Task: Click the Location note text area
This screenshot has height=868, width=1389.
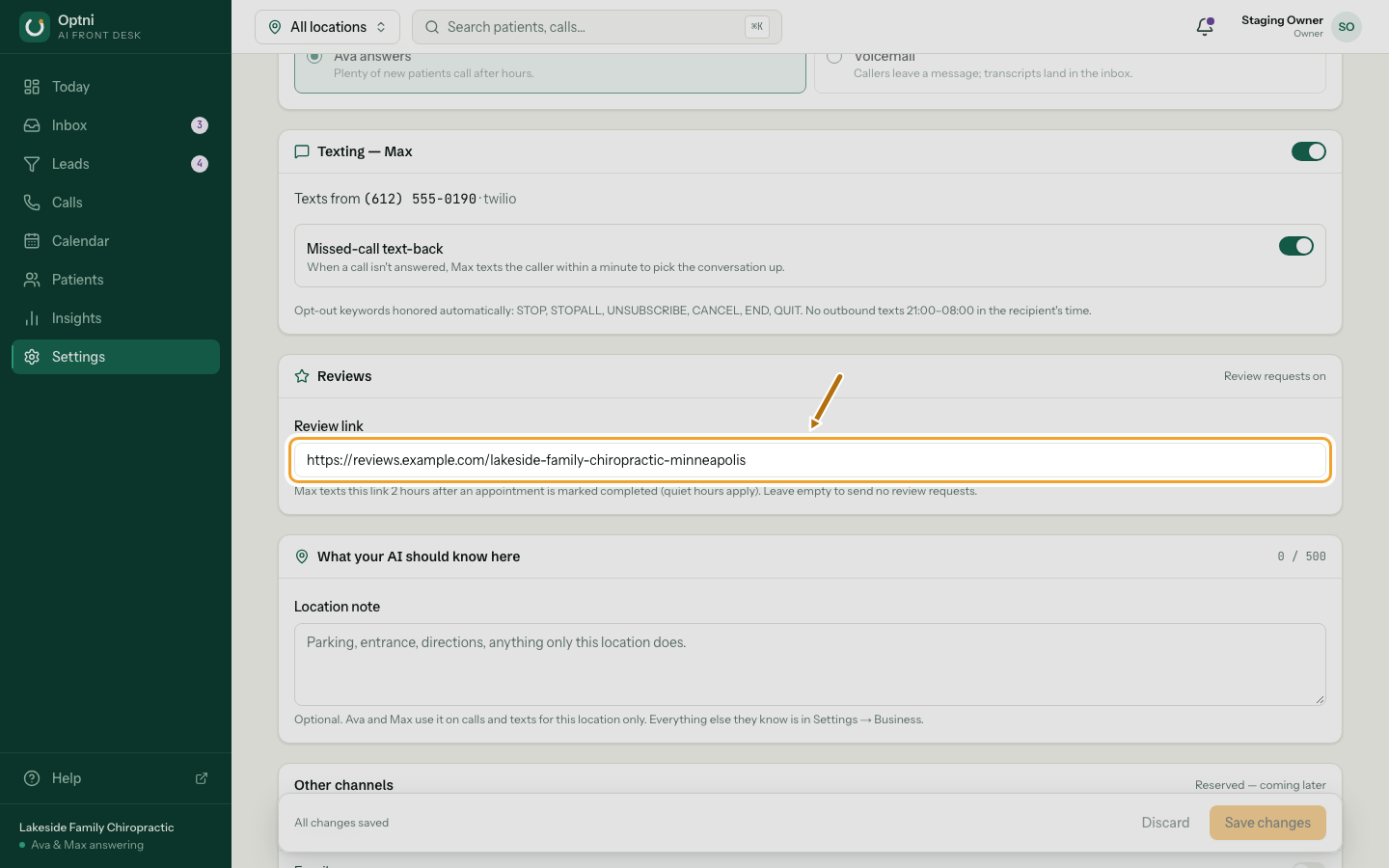Action: click(810, 665)
